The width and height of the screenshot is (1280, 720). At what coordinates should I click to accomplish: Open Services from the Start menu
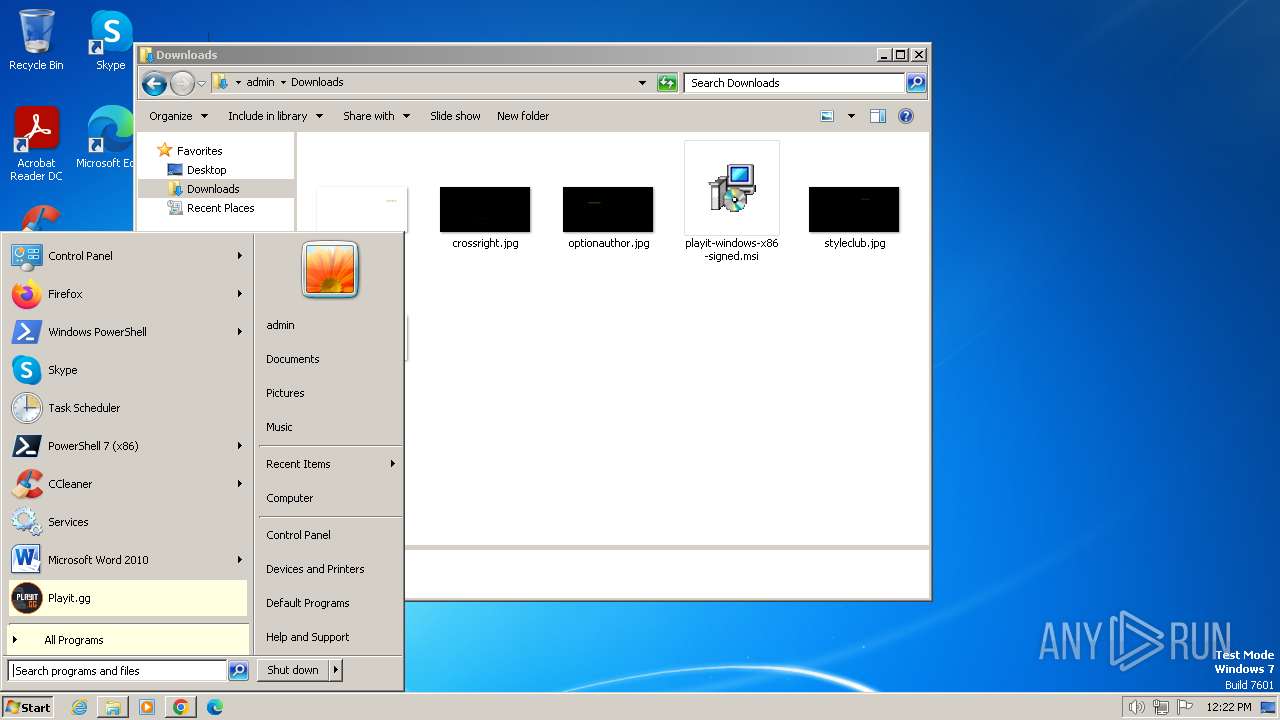tap(128, 522)
